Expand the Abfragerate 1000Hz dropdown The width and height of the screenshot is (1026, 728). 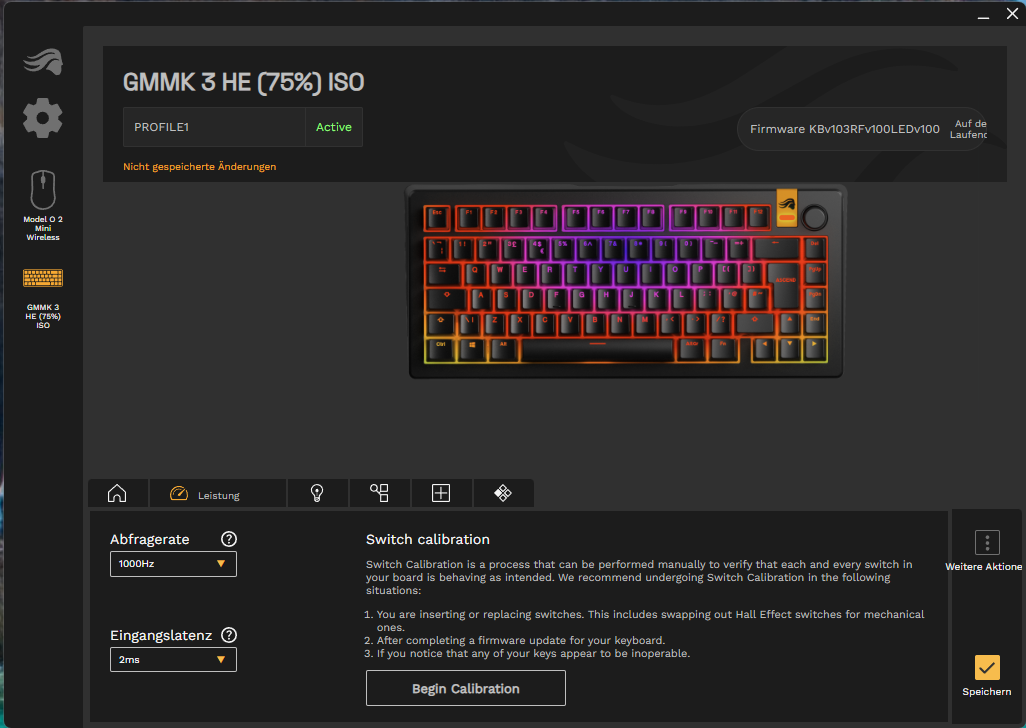(173, 564)
